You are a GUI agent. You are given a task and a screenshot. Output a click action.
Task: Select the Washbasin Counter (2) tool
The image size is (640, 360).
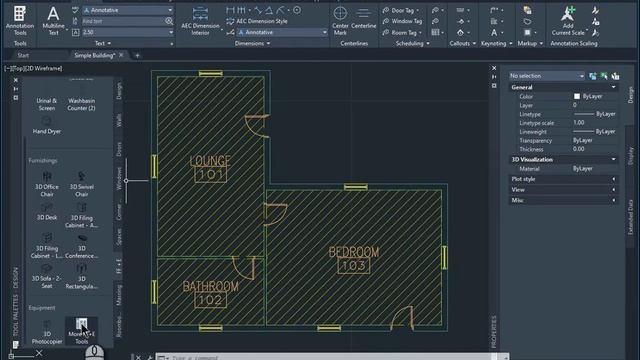point(81,104)
